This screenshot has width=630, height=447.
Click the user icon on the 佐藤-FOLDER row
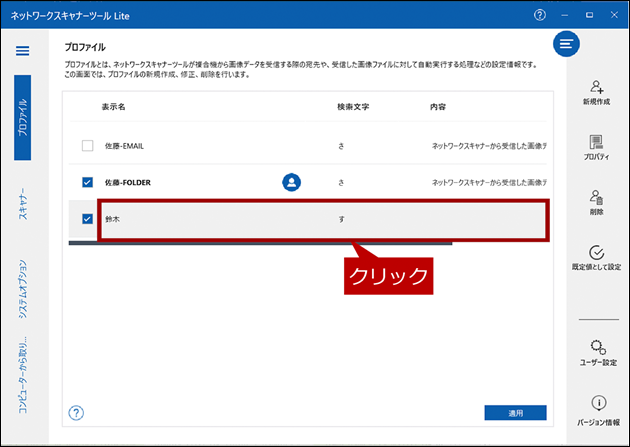(291, 182)
